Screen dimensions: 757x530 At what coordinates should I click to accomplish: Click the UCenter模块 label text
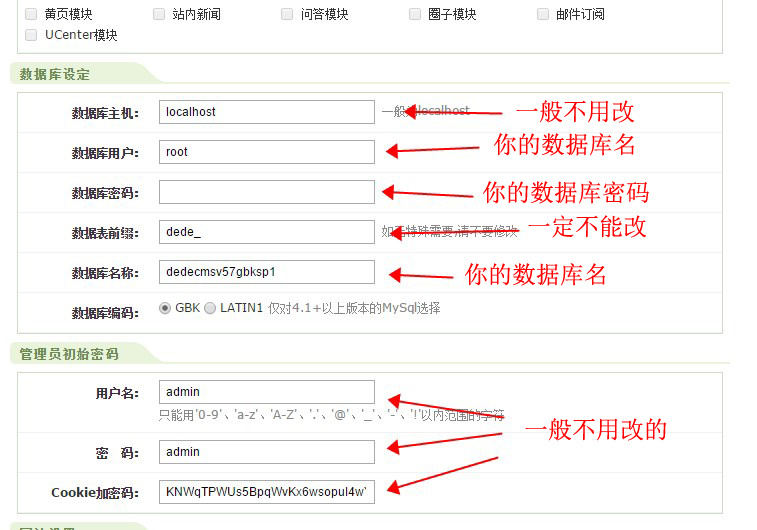click(81, 35)
